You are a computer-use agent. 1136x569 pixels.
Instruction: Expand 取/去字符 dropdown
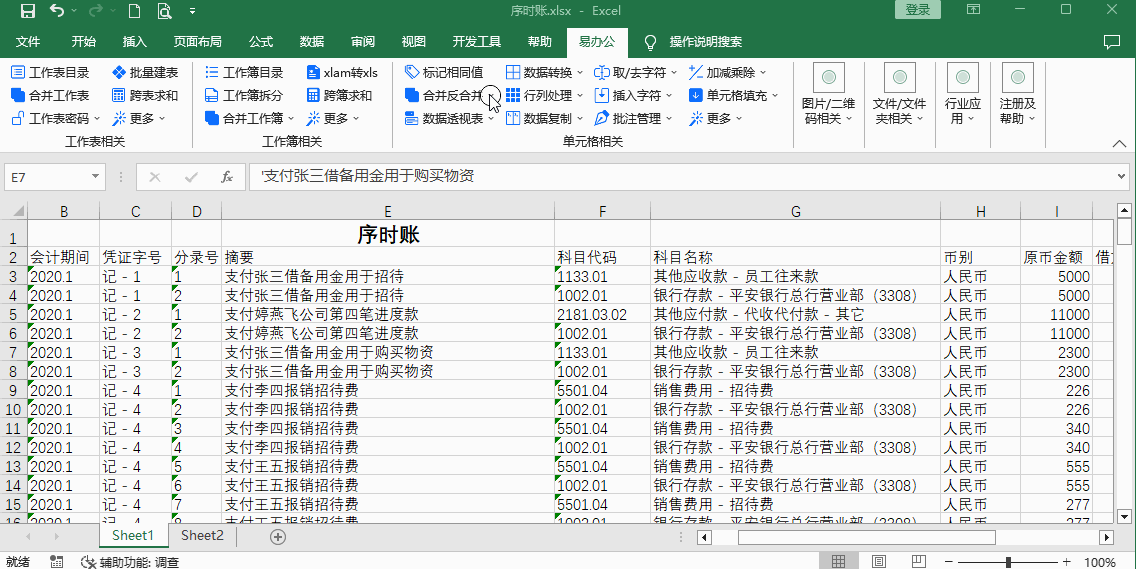click(674, 72)
